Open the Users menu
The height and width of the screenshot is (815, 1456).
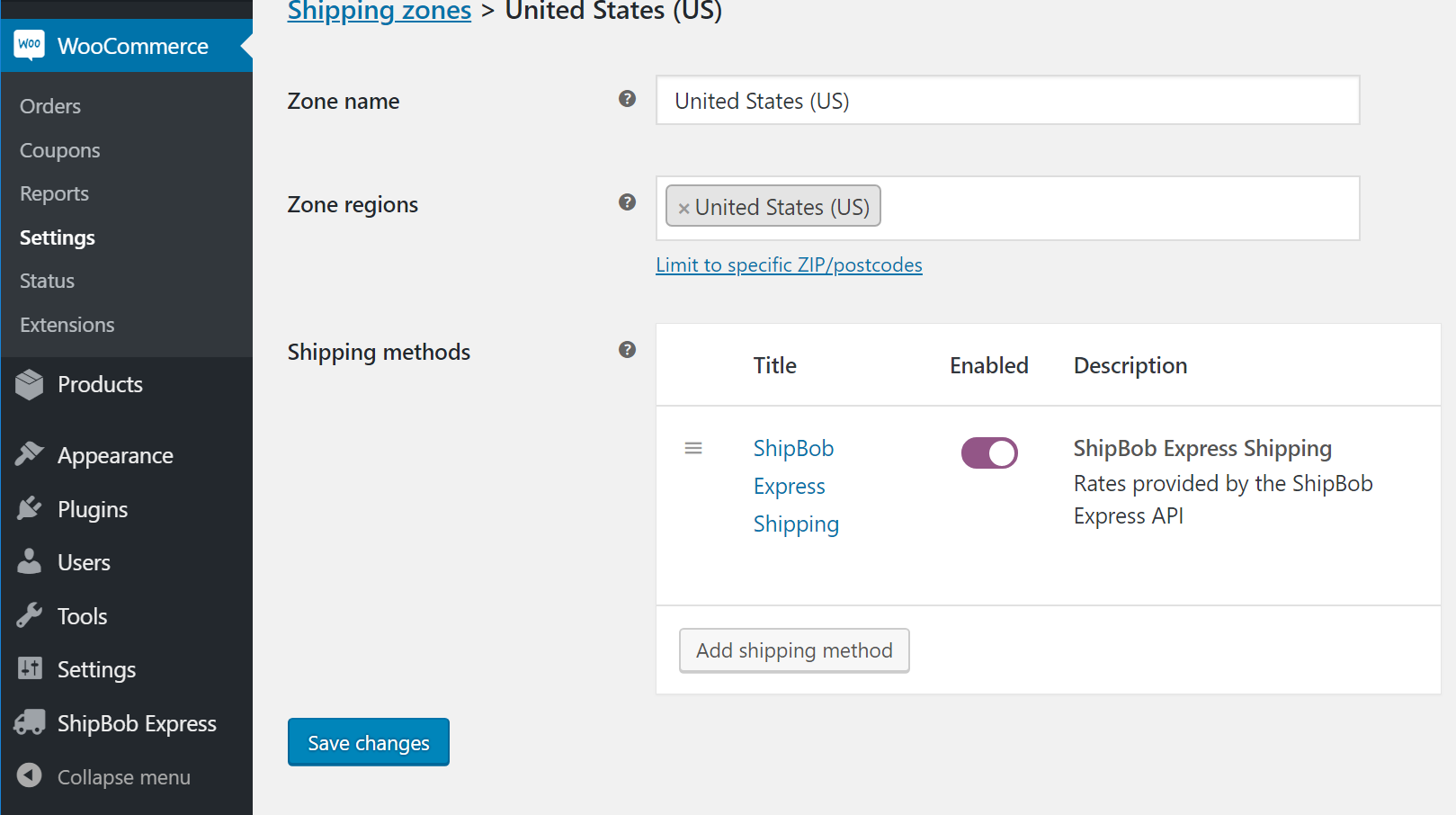pos(85,562)
